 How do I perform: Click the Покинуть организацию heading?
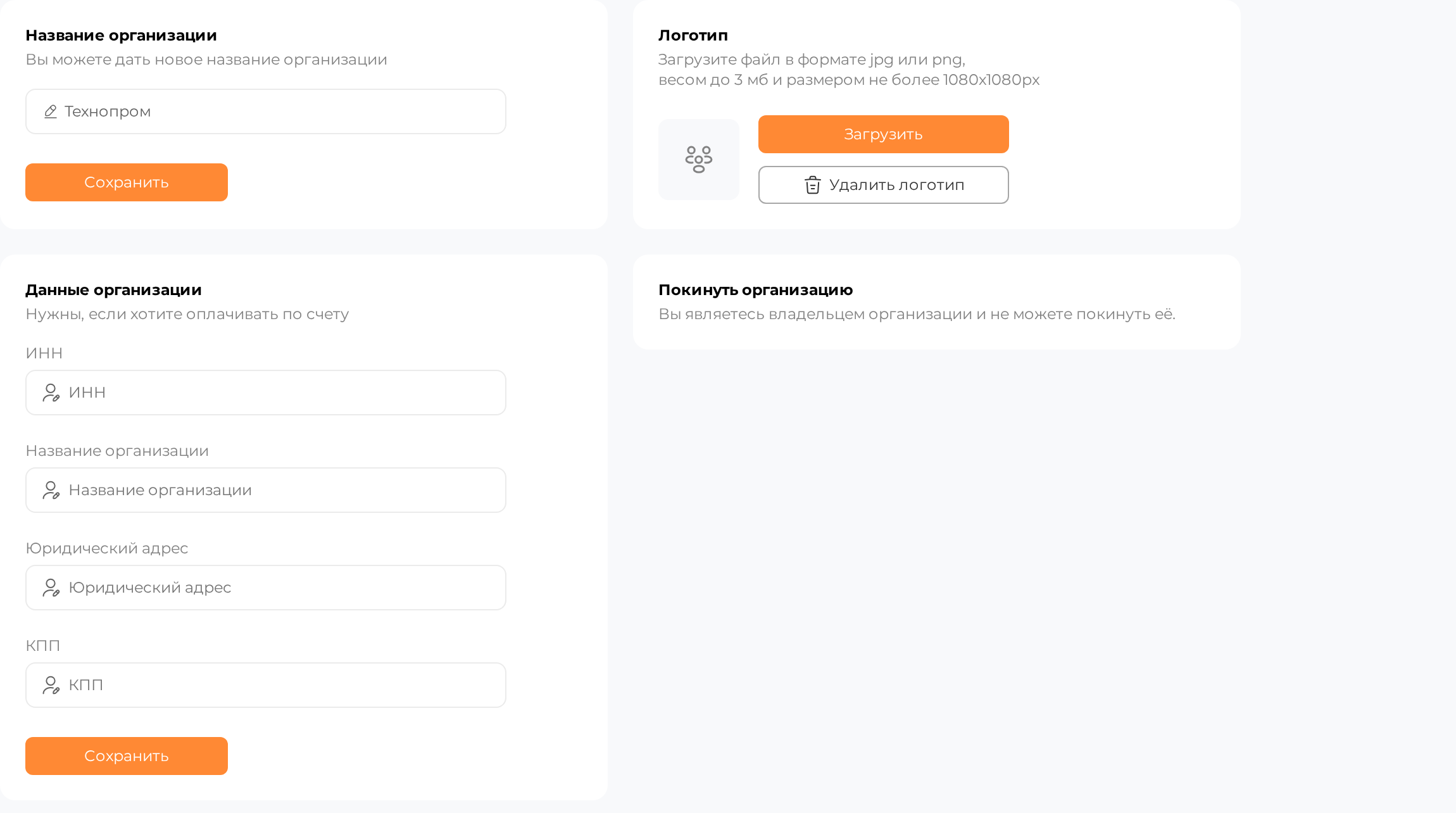coord(756,290)
